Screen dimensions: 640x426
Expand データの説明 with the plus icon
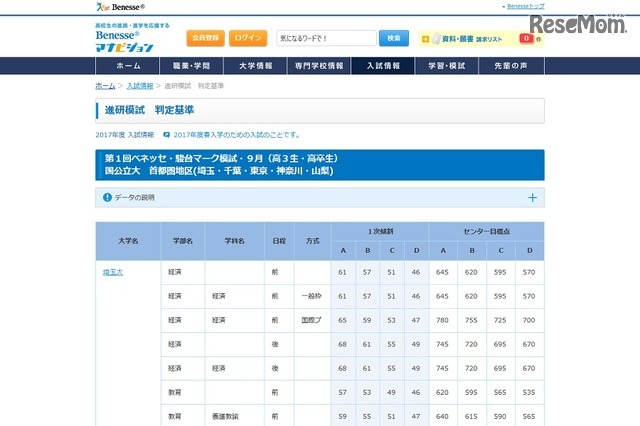coord(532,198)
